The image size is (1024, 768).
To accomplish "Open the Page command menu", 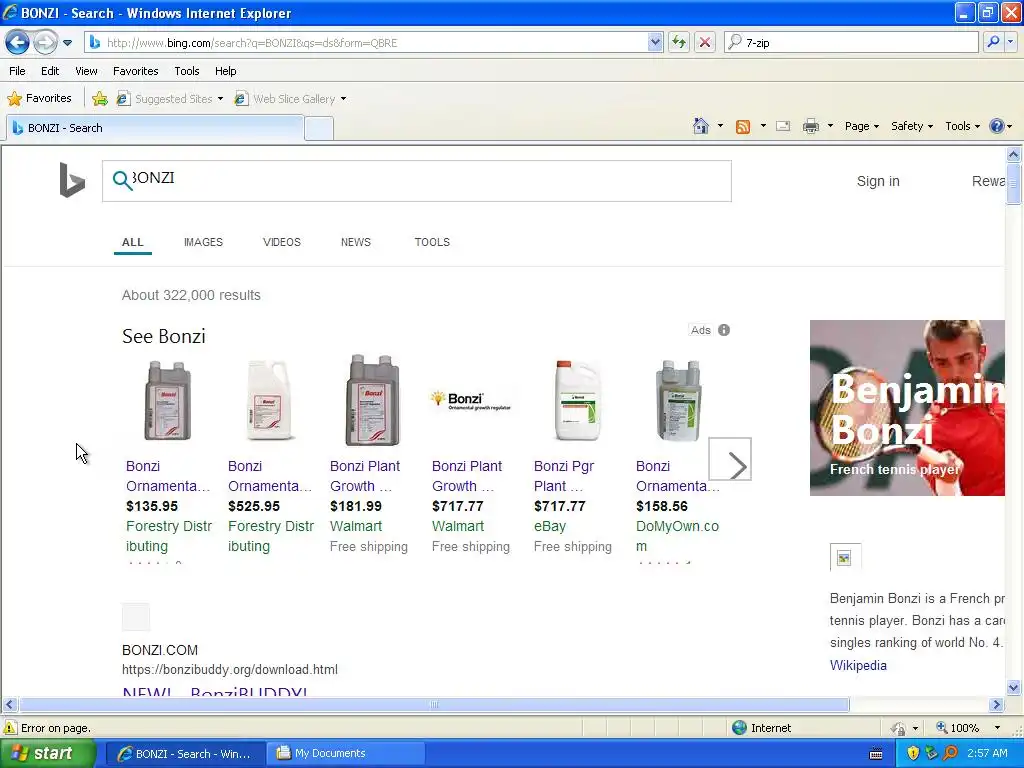I will tap(861, 126).
